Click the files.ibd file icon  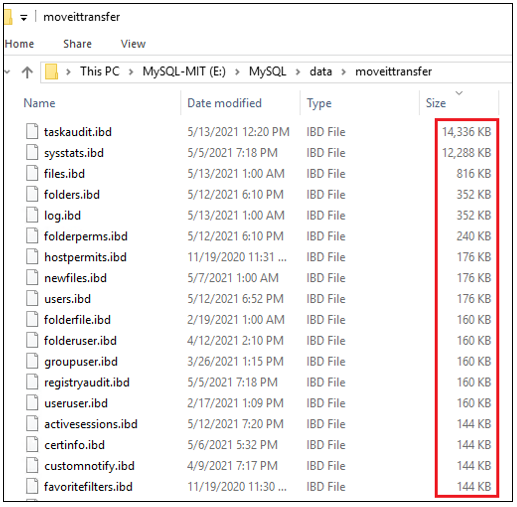pos(32,173)
